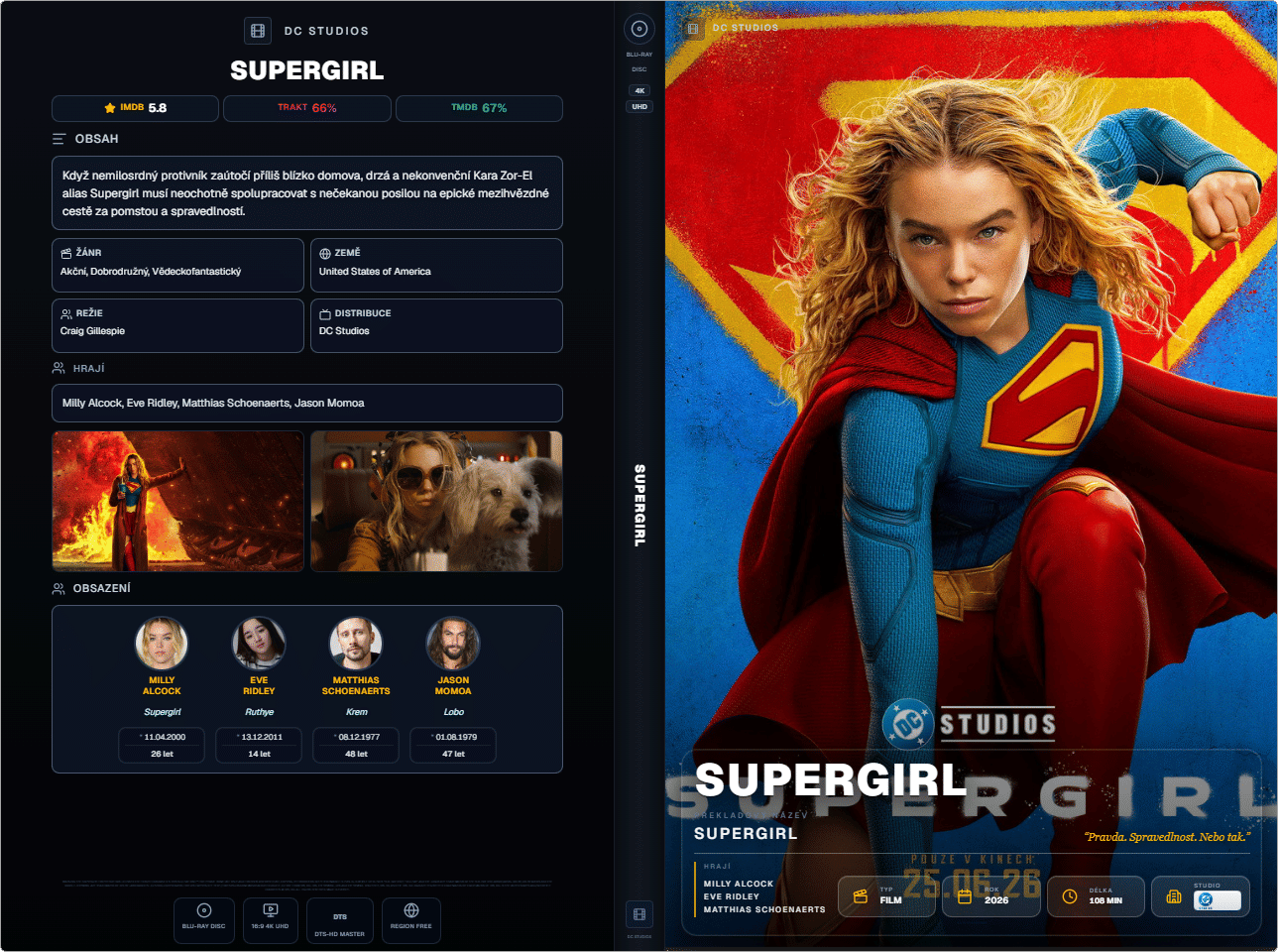Click the TMDB 67% rating badge
This screenshot has width=1278, height=952.
coord(479,108)
